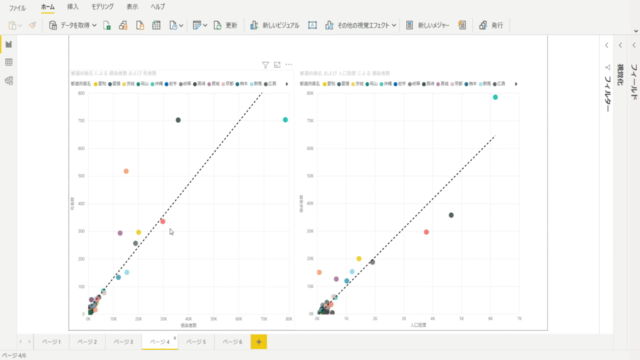Expand the Transform Data dropdown arrow

pyautogui.click(x=205, y=25)
